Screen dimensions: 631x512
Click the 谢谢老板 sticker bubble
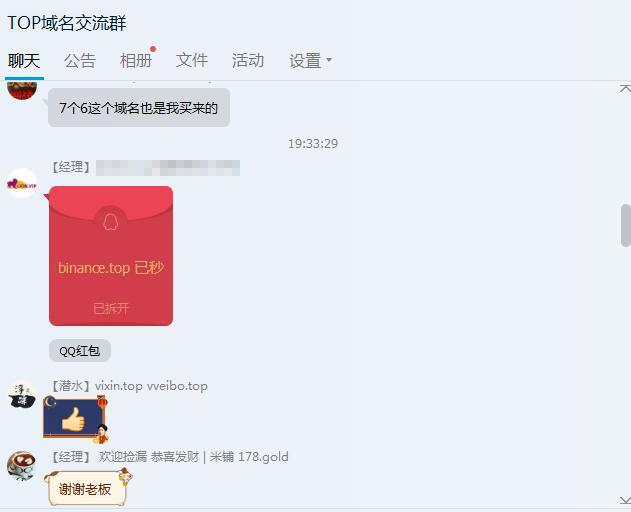pos(88,488)
